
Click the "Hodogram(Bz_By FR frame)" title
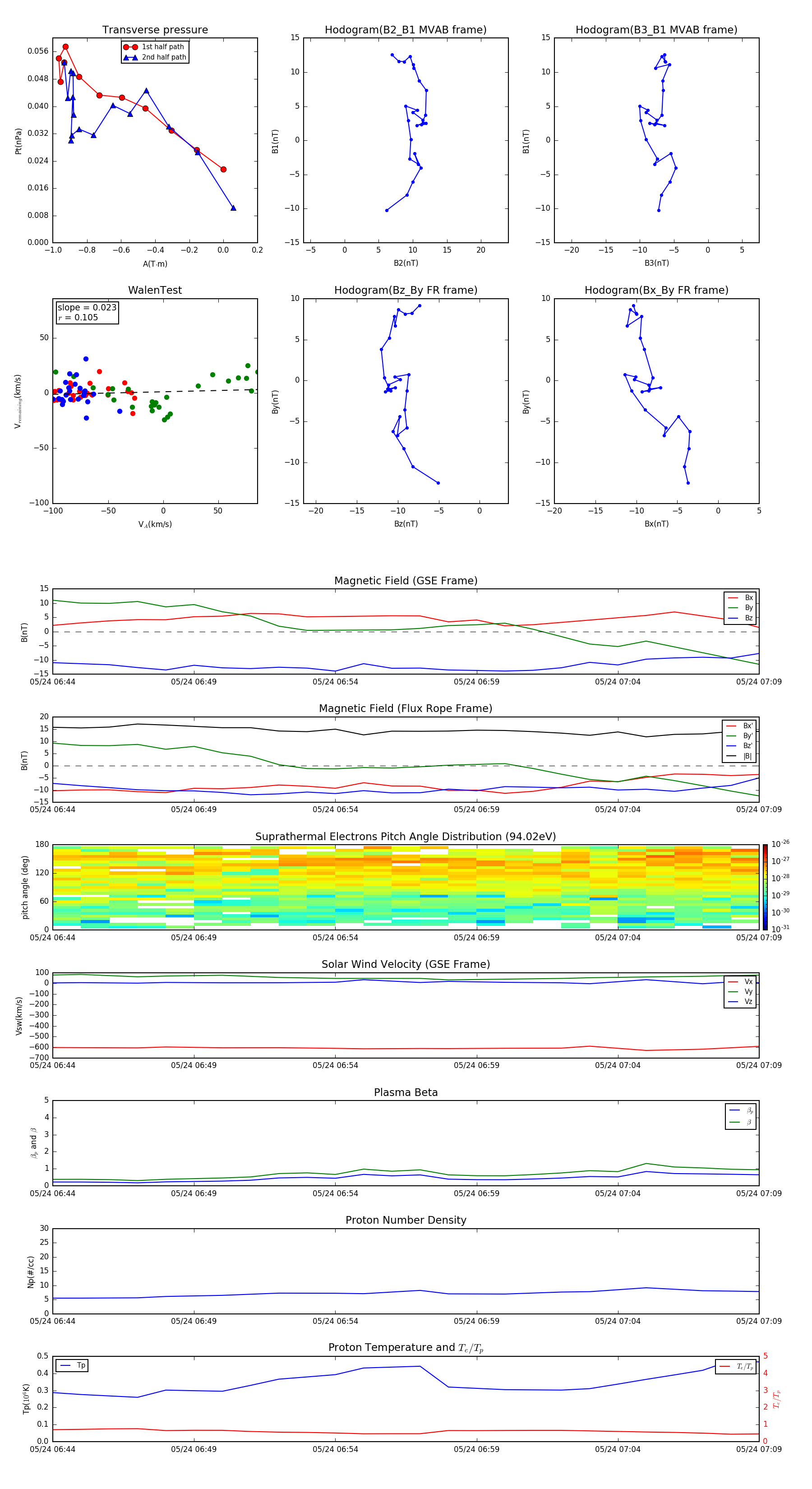406,290
